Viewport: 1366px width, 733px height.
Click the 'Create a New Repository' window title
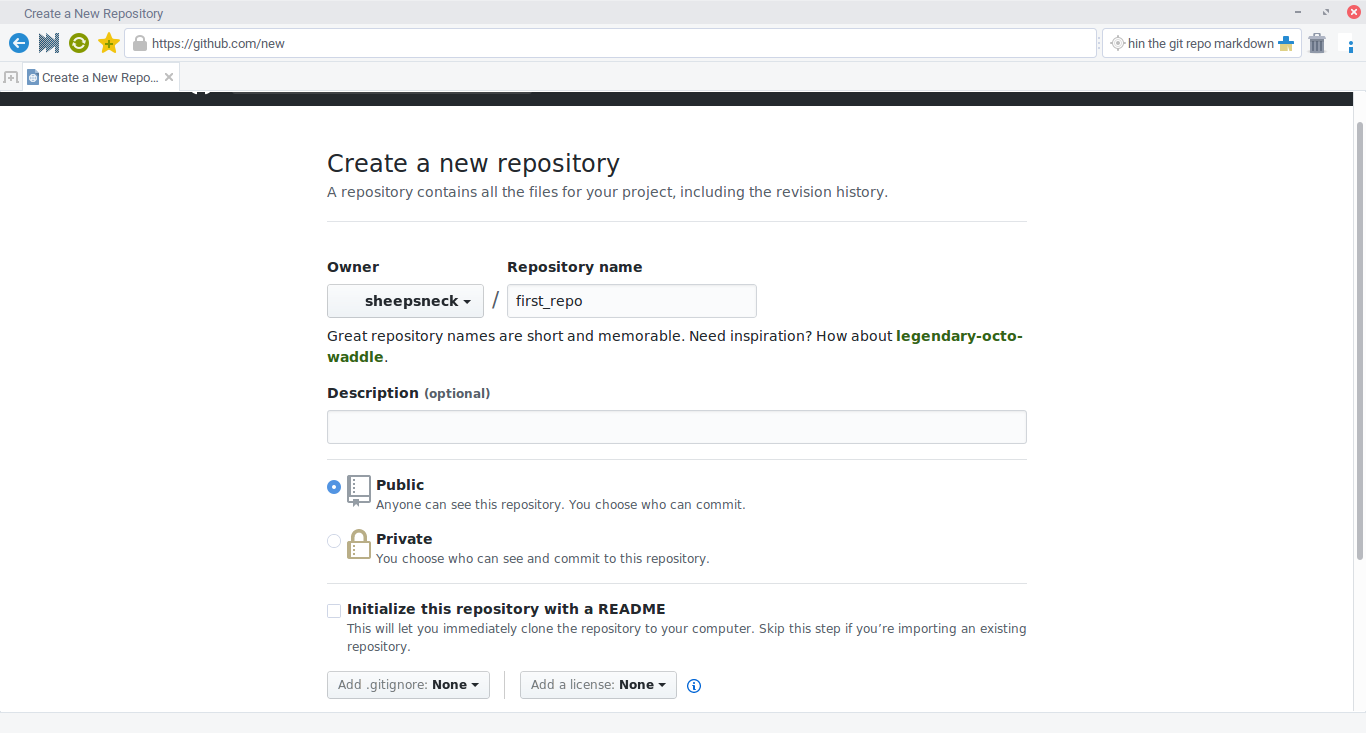pyautogui.click(x=94, y=13)
